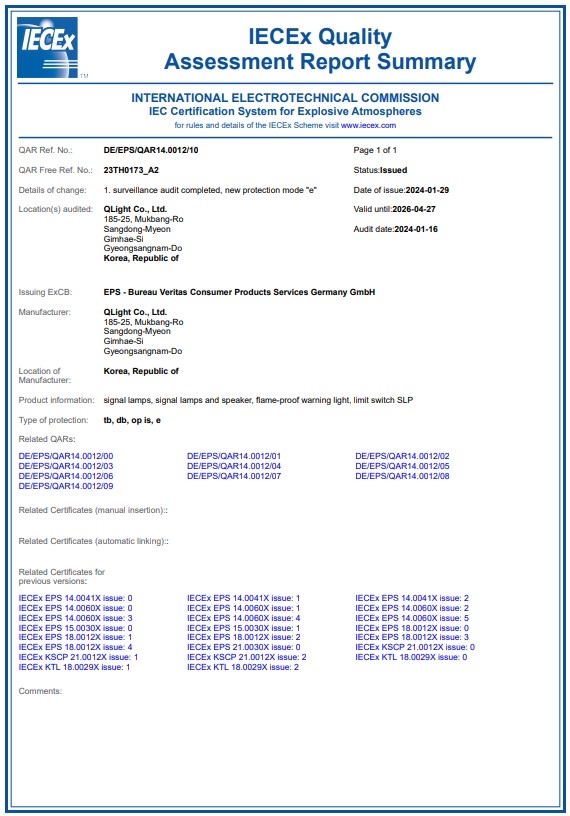Image resolution: width=570 pixels, height=816 pixels.
Task: Open related QAR DE/EPS/QAR14.0012/04
Action: click(x=234, y=466)
